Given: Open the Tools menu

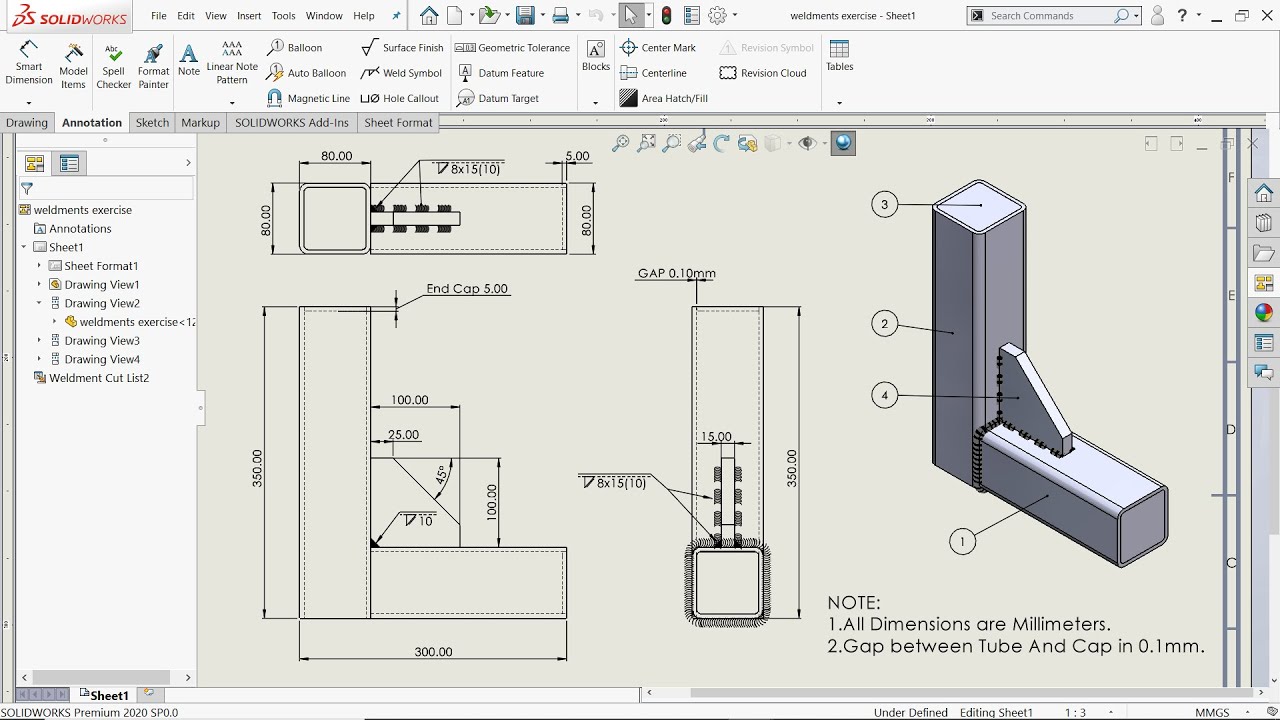Looking at the screenshot, I should point(284,16).
